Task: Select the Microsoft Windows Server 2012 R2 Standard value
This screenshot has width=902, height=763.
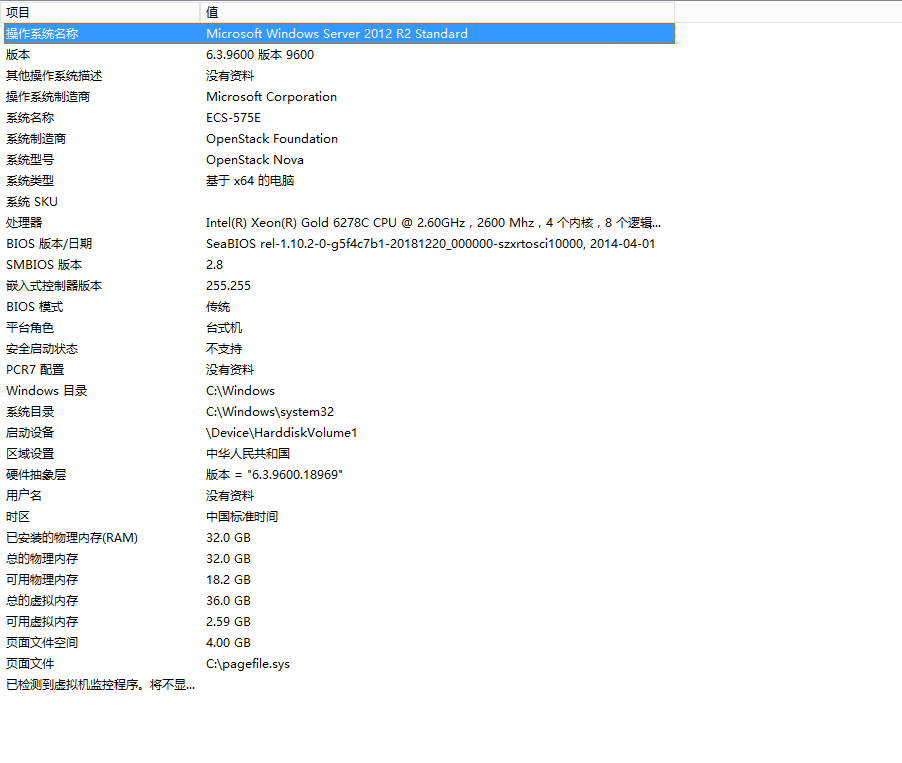Action: (337, 33)
